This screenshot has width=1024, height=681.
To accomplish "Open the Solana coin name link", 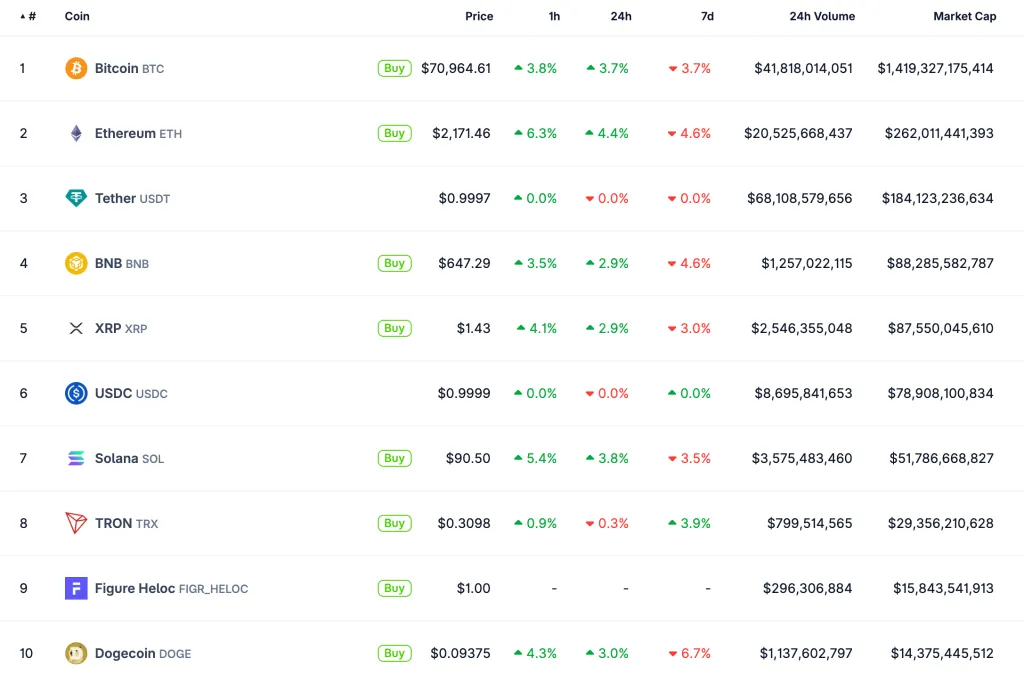I will click(116, 458).
